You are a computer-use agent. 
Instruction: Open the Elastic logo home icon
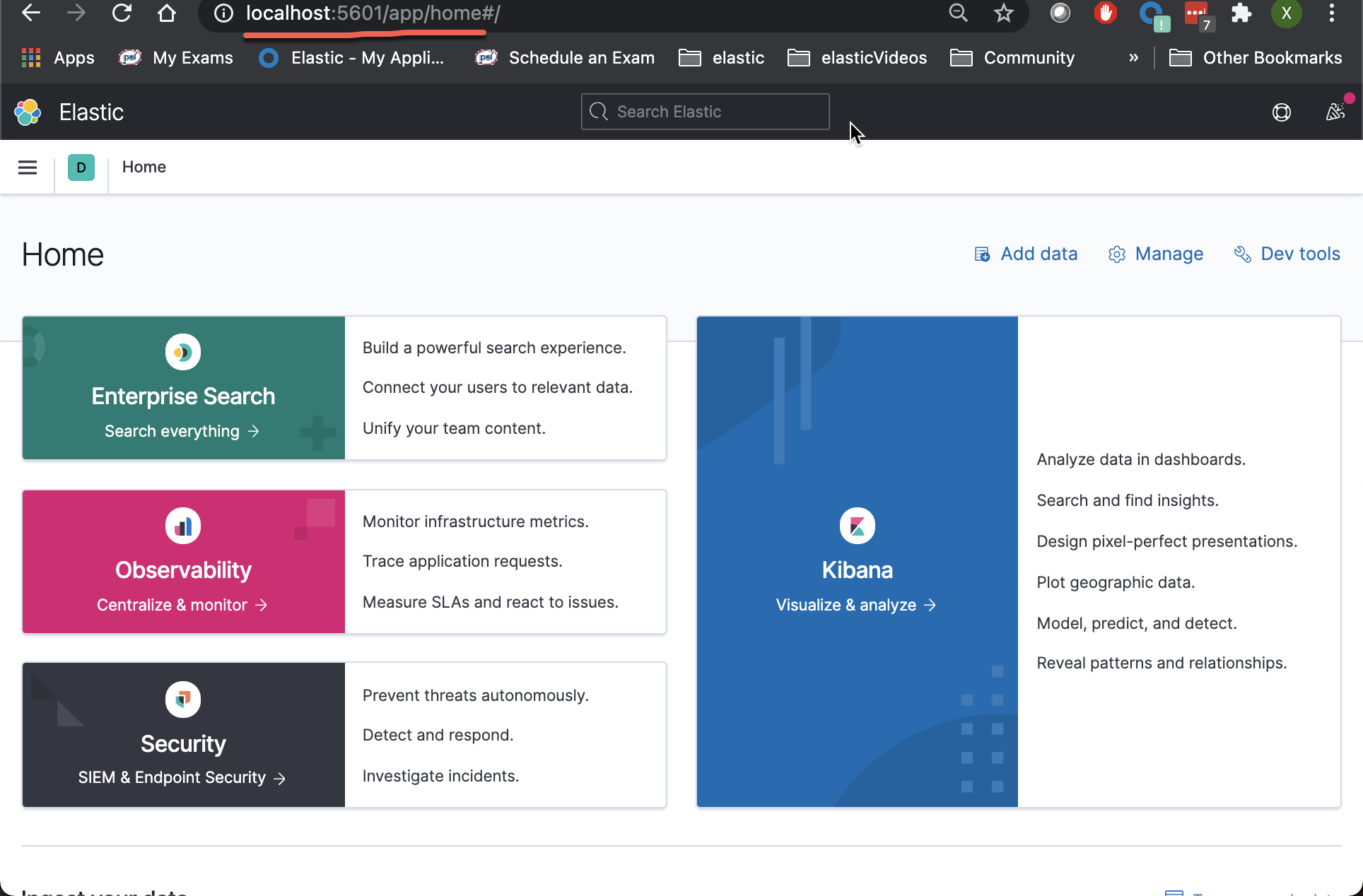[x=28, y=112]
